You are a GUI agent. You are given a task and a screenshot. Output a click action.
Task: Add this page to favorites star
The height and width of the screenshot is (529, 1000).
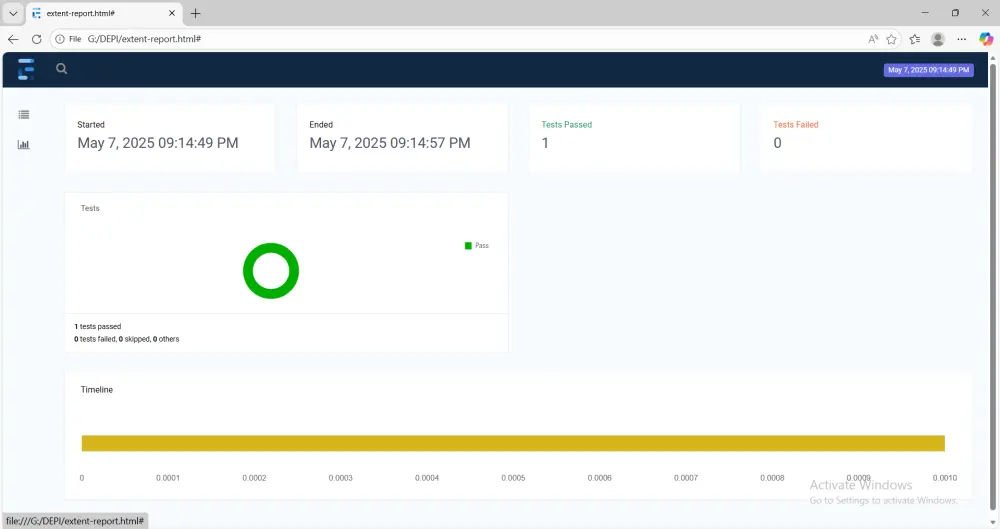[892, 39]
